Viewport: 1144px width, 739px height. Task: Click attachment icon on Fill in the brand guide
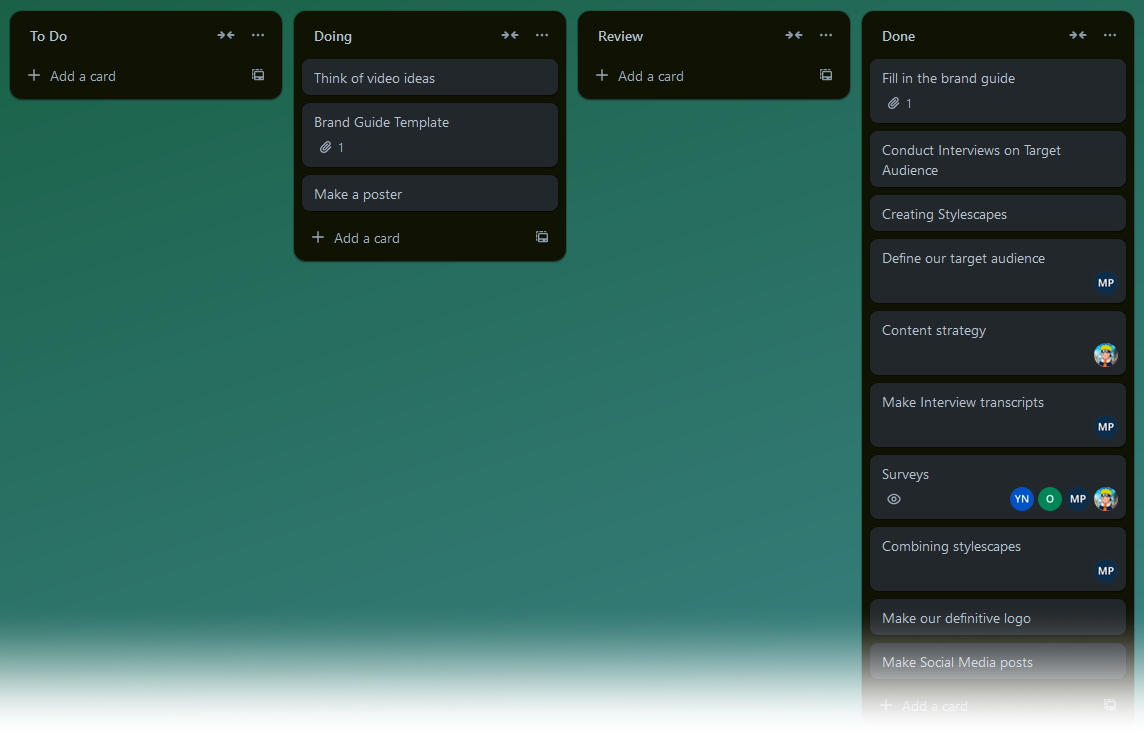pos(893,102)
